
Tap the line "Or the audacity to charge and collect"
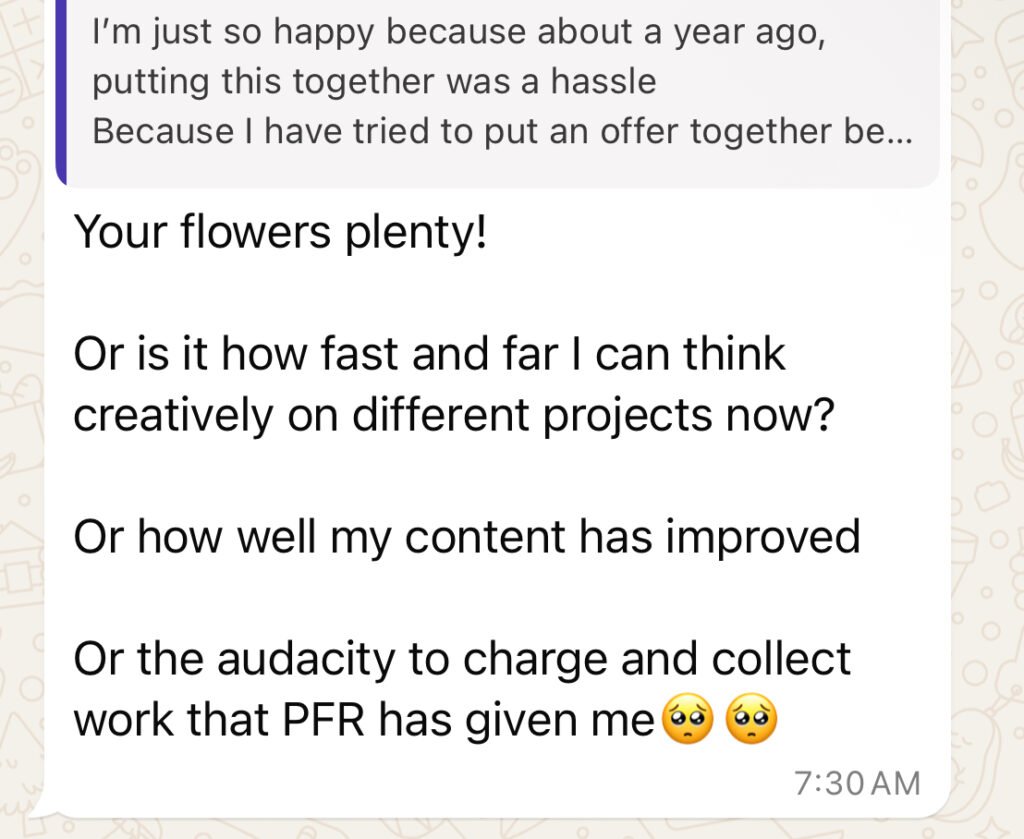tap(462, 659)
